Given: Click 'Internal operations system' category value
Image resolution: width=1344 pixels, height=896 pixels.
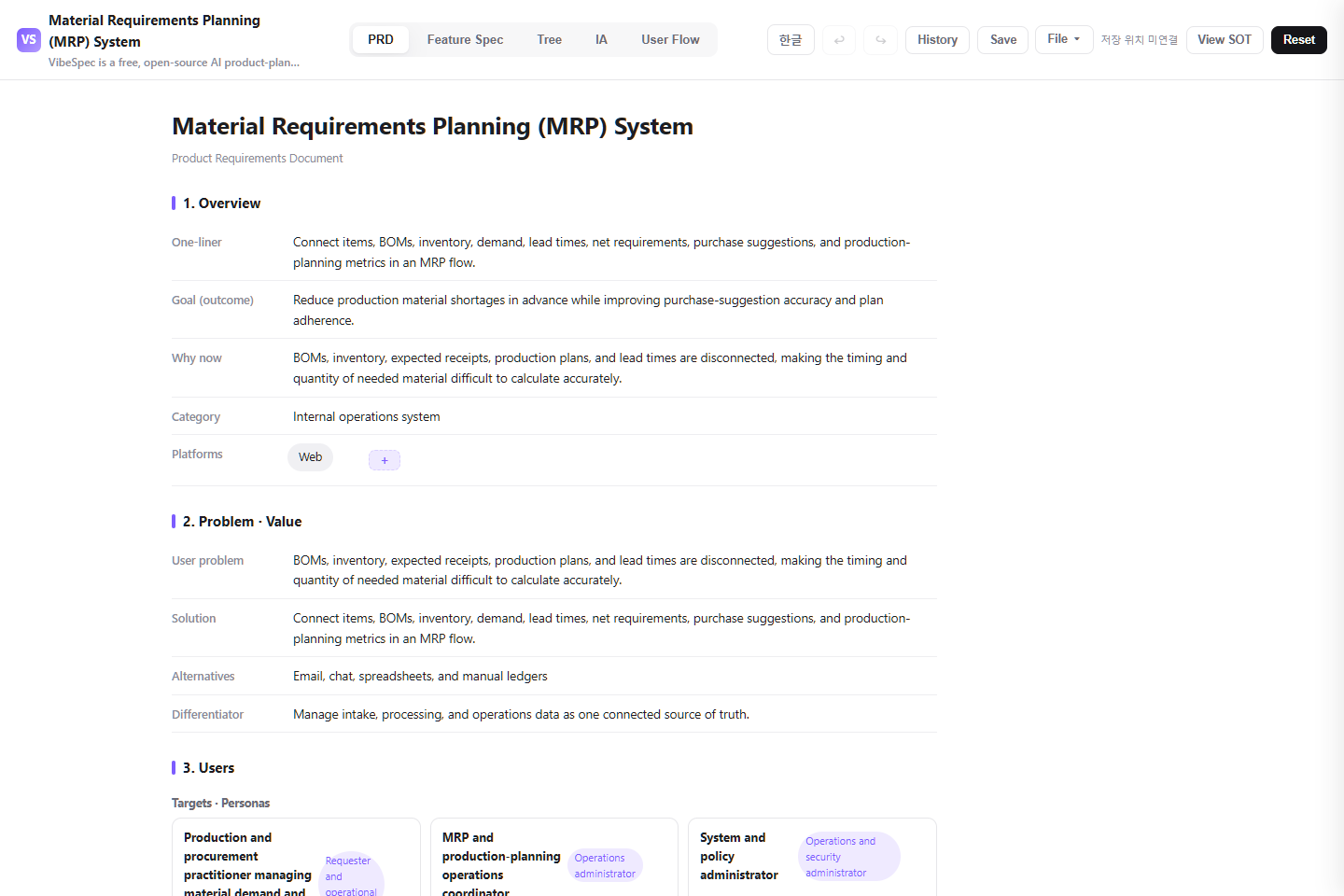Looking at the screenshot, I should pos(367,416).
